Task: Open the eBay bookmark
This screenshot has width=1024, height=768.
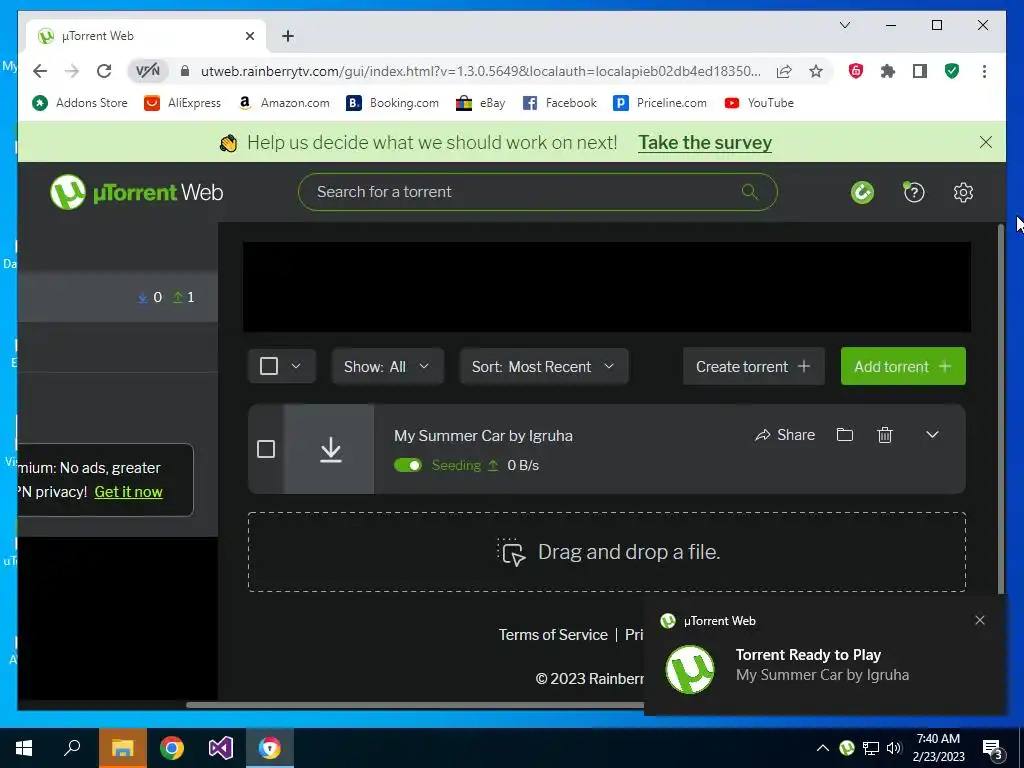Action: pos(481,103)
